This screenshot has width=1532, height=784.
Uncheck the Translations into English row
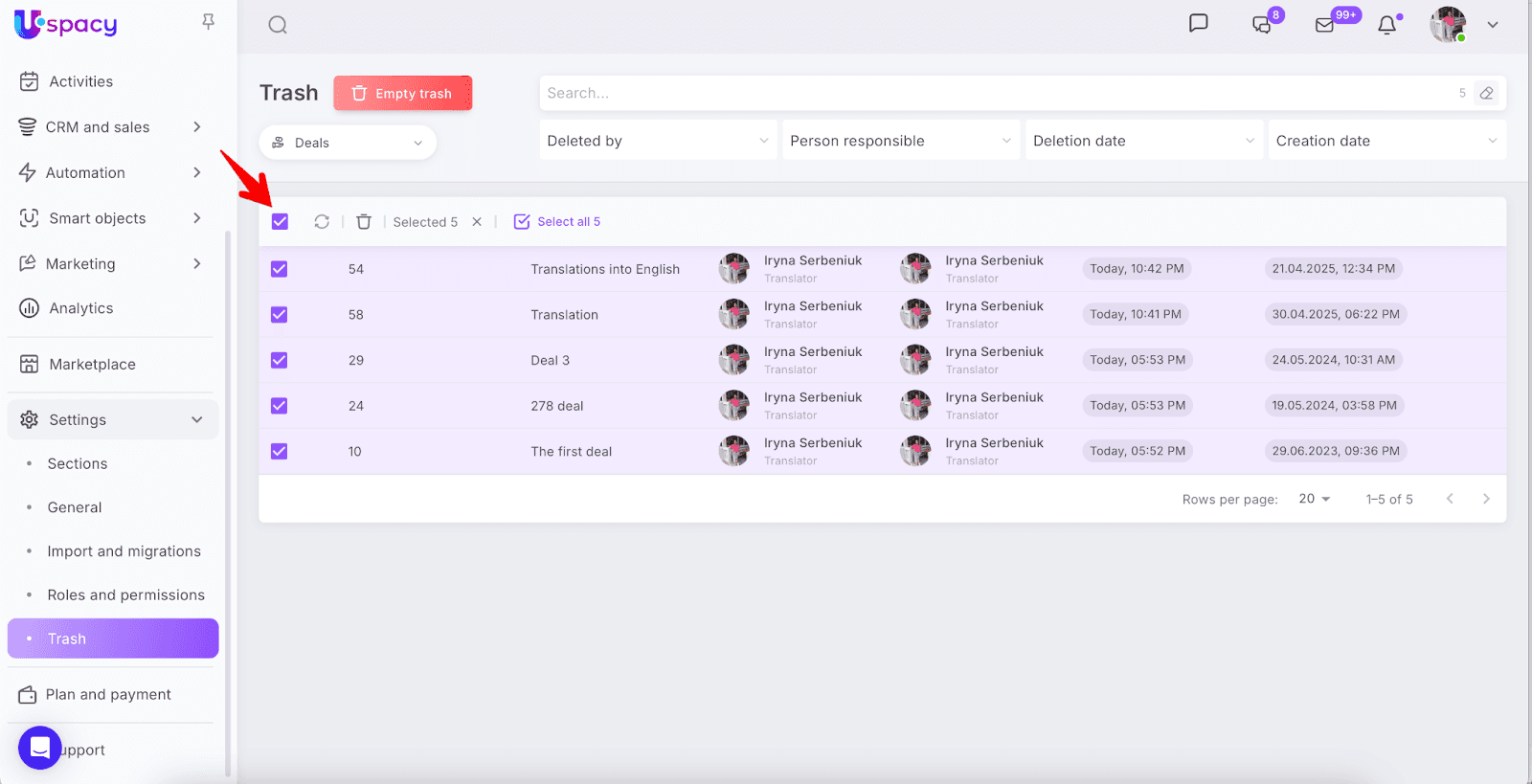point(280,269)
